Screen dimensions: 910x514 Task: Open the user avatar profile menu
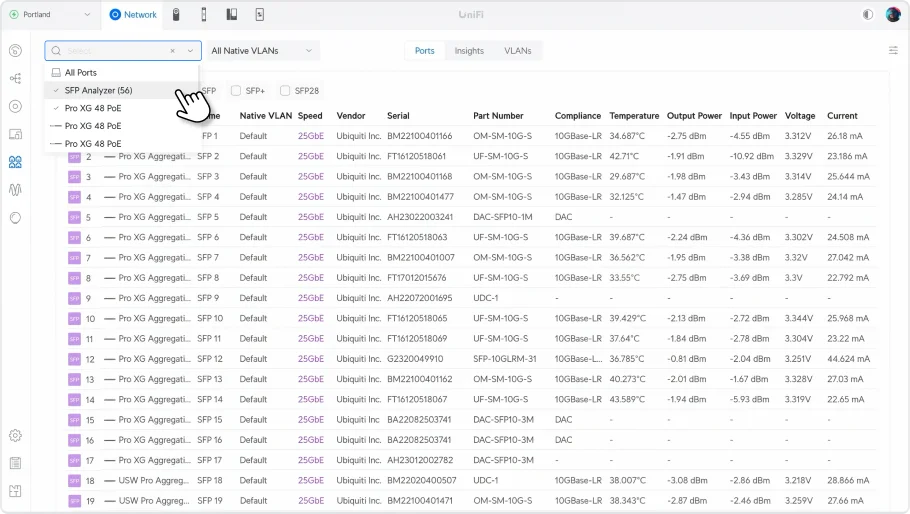click(x=893, y=15)
